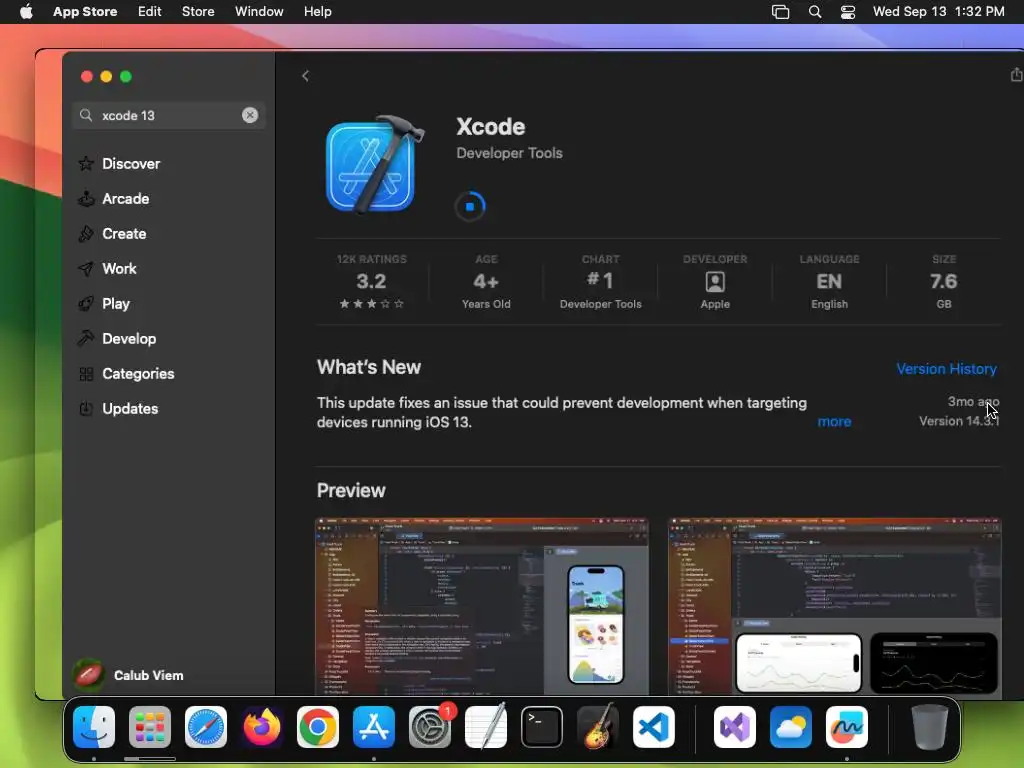Go back with the back chevron
This screenshot has width=1024, height=768.
click(x=305, y=76)
